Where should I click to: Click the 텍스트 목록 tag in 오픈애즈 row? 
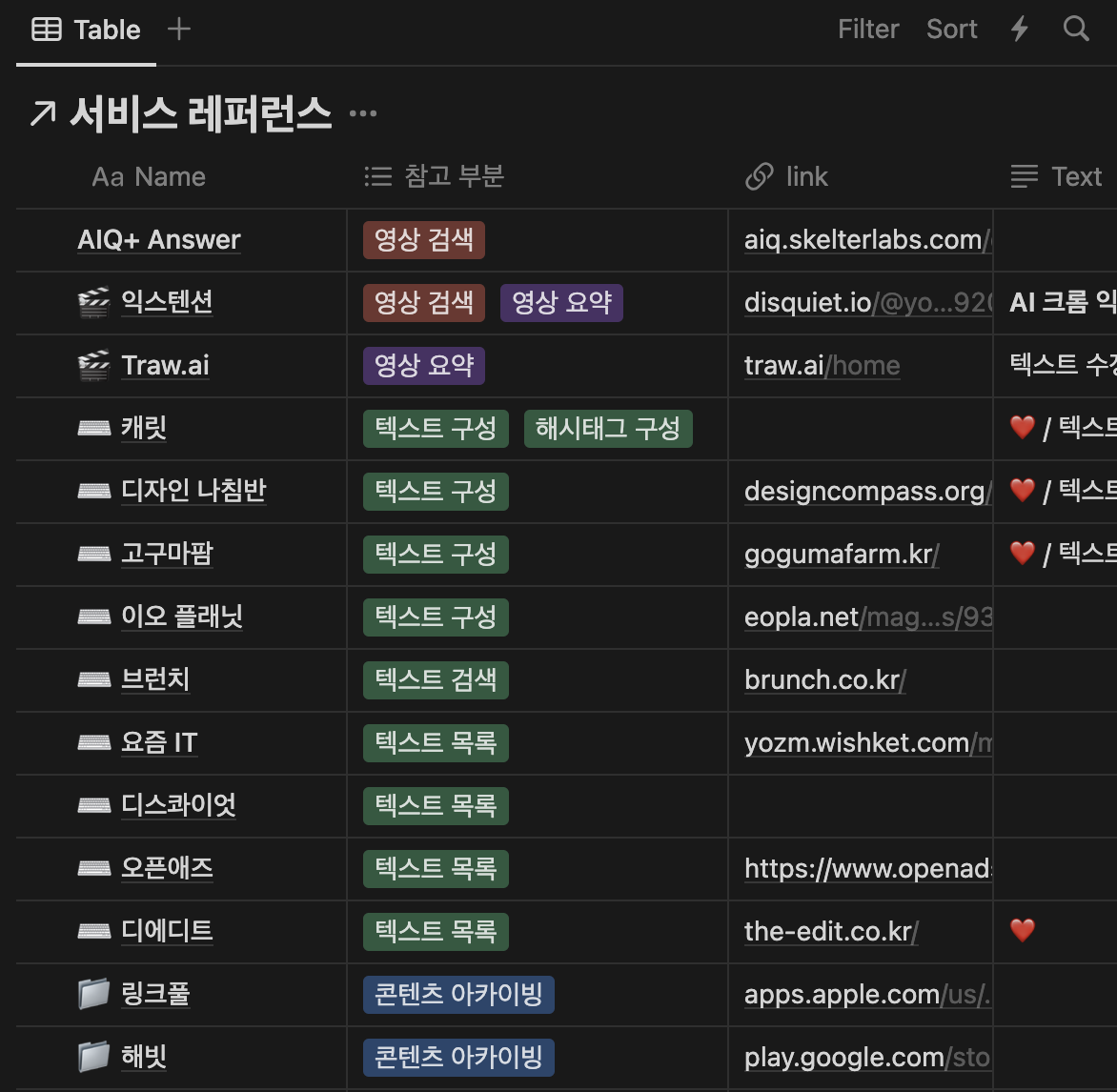tap(436, 868)
